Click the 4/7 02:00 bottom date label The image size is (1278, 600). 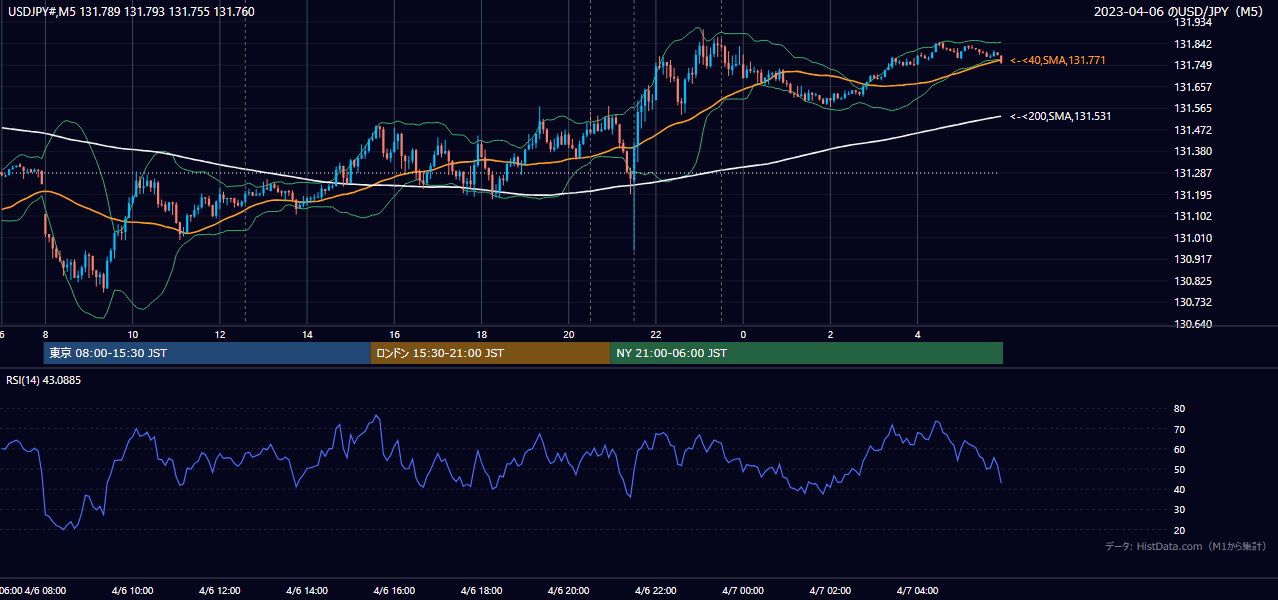[x=830, y=591]
